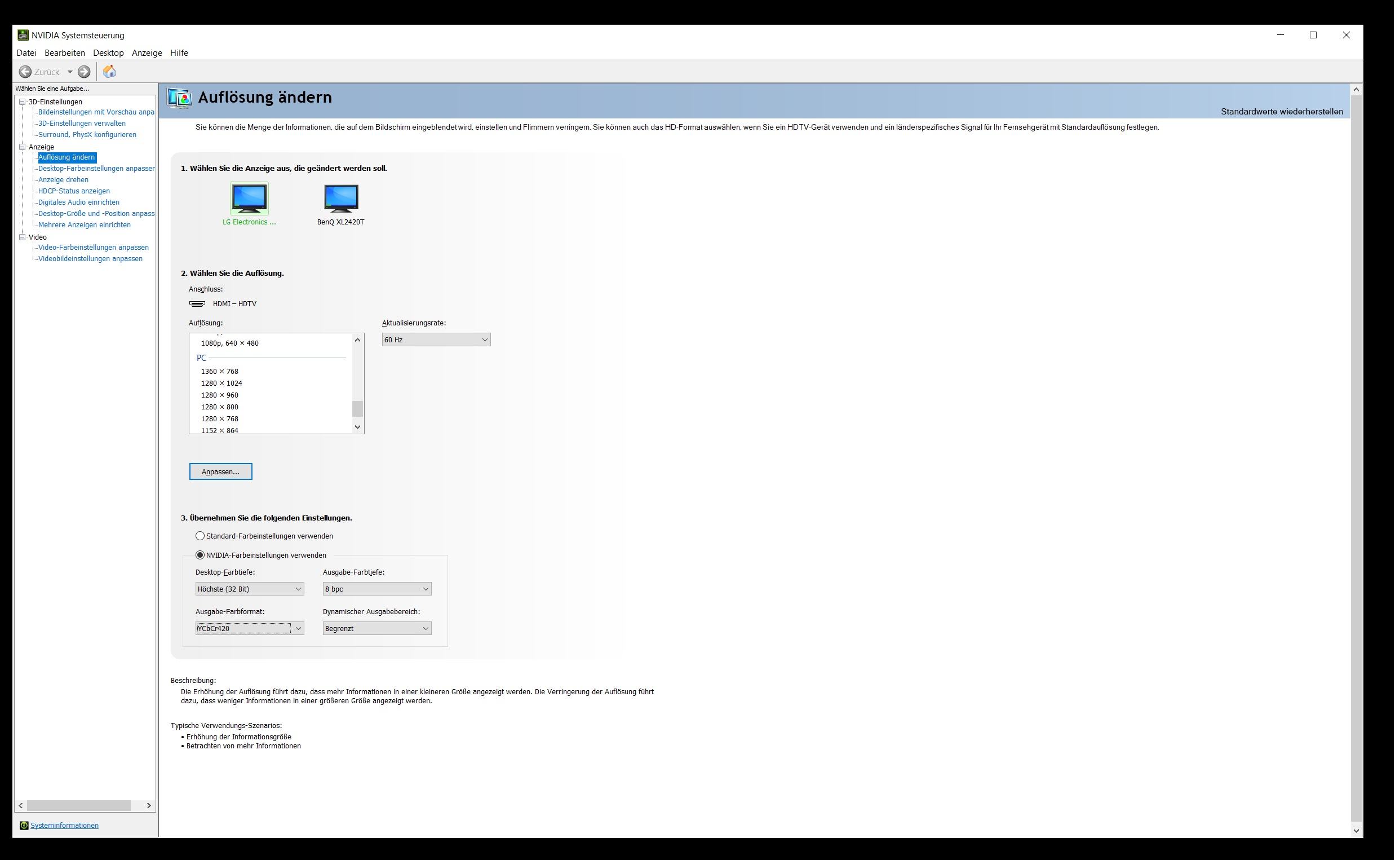Screen dimensions: 1400x860
Task: Open Mehrere Anzeigen einrichten
Action: 84,224
